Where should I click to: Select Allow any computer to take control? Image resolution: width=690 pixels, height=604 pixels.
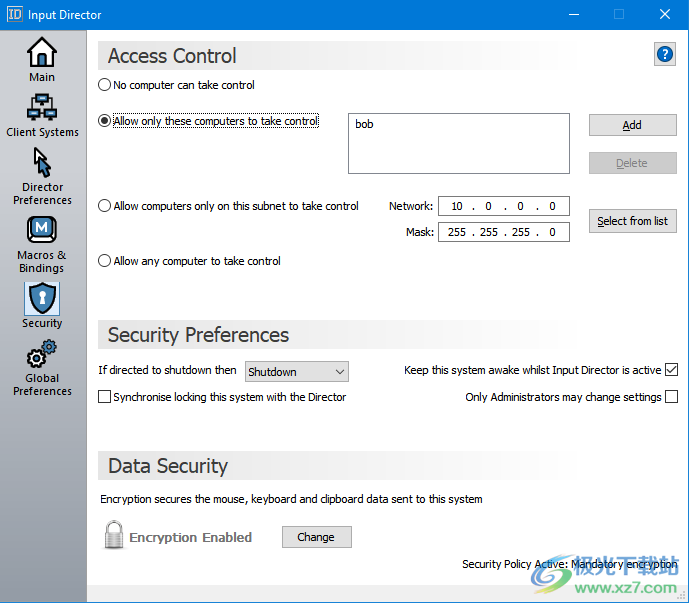tap(104, 261)
